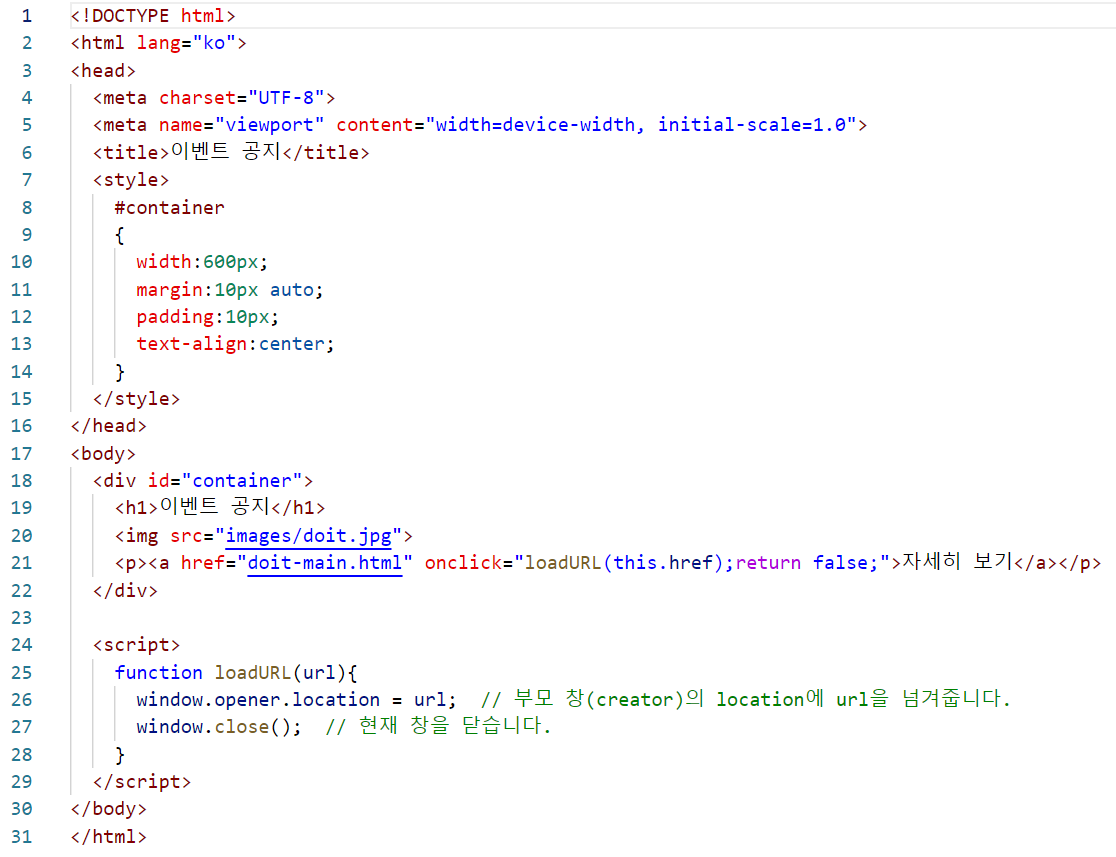Click the closing body tag
Viewport: 1116px width, 857px height.
pyautogui.click(x=109, y=809)
